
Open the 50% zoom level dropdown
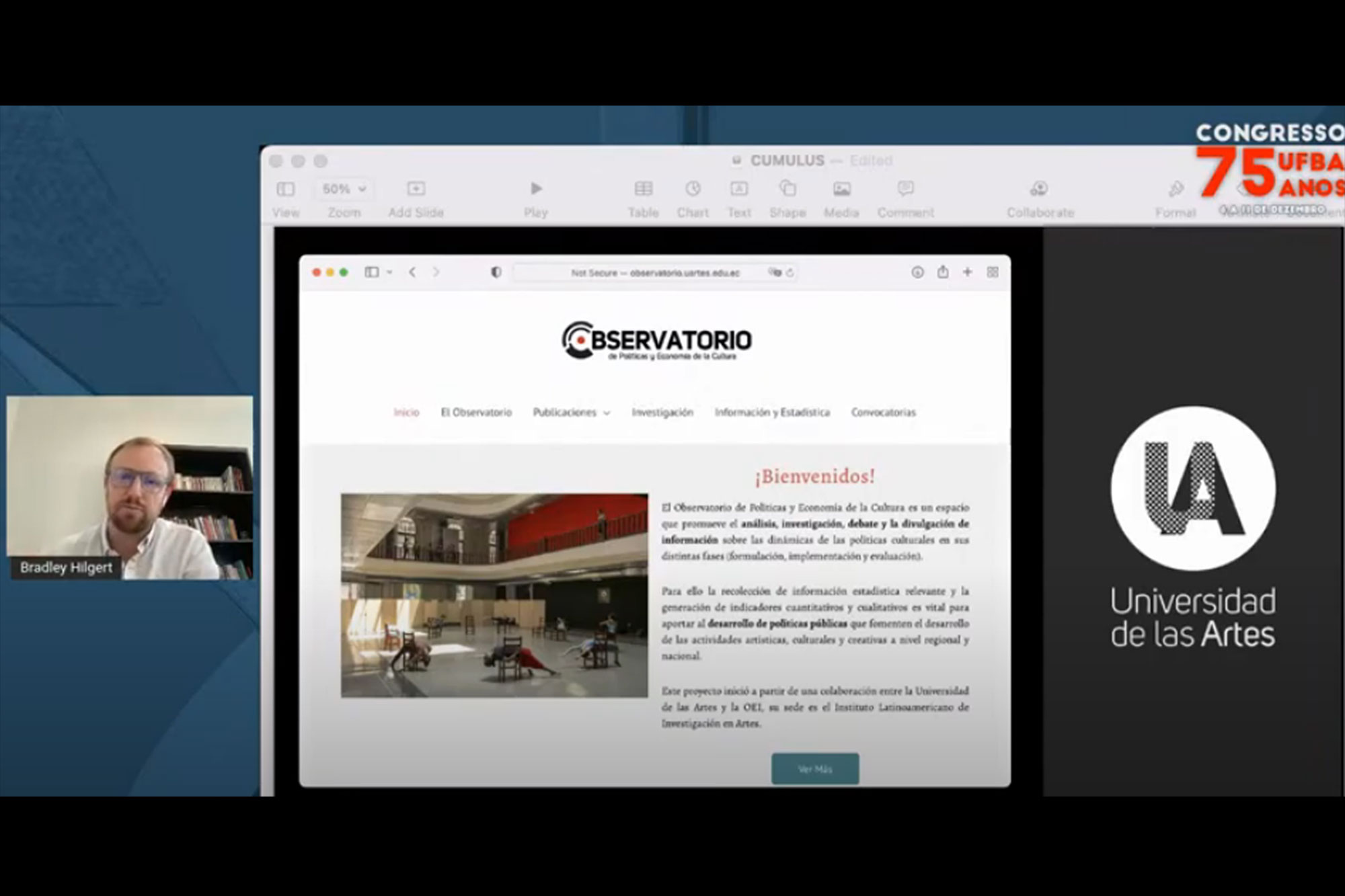(x=344, y=189)
